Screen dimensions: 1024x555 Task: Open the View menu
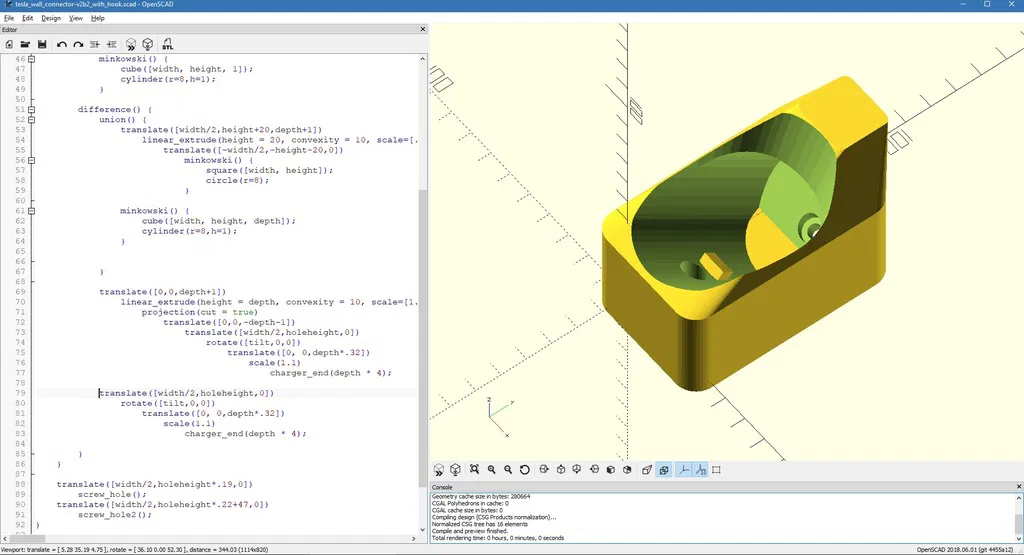pos(76,18)
